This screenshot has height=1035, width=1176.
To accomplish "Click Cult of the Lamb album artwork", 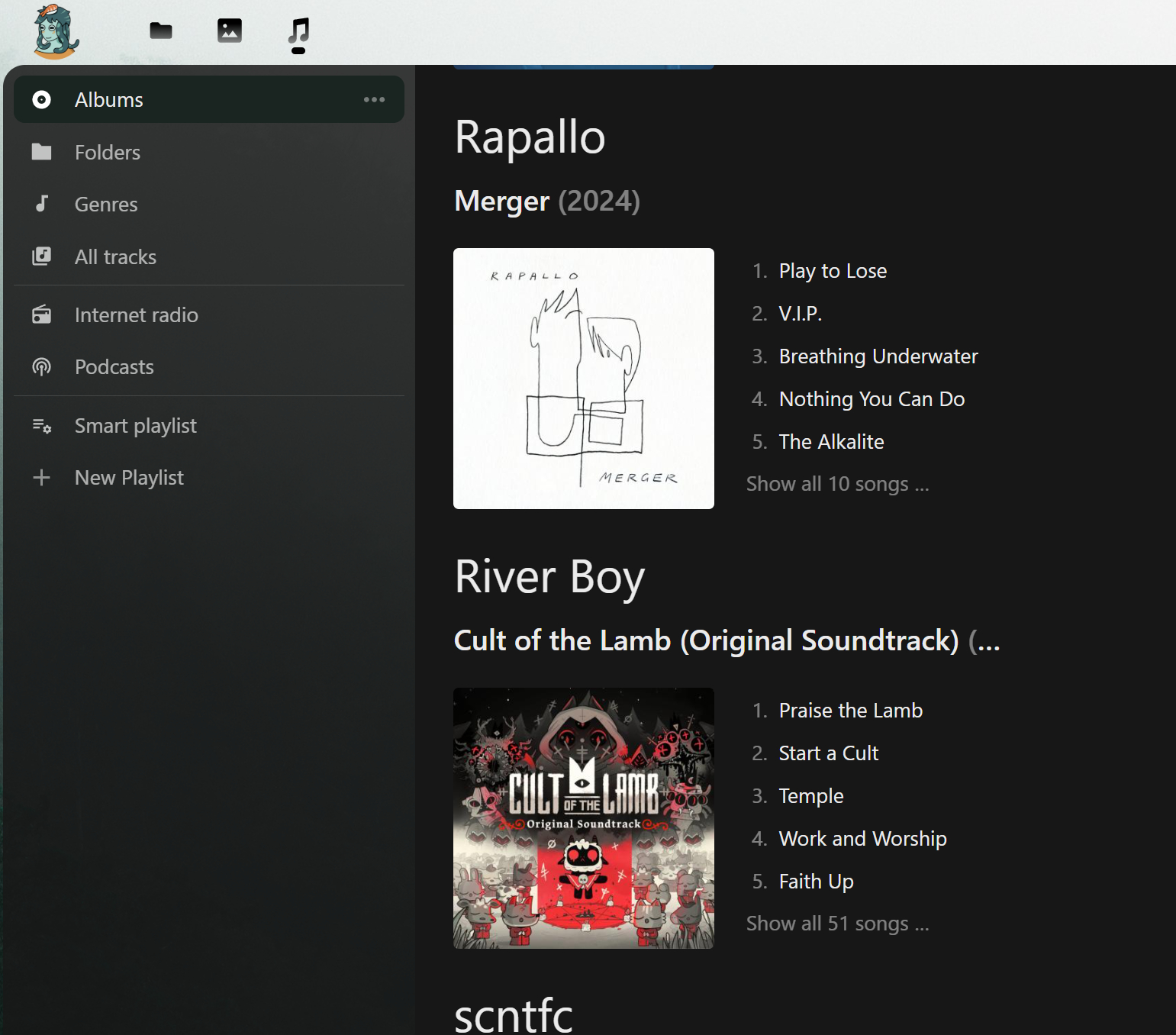I will [584, 818].
